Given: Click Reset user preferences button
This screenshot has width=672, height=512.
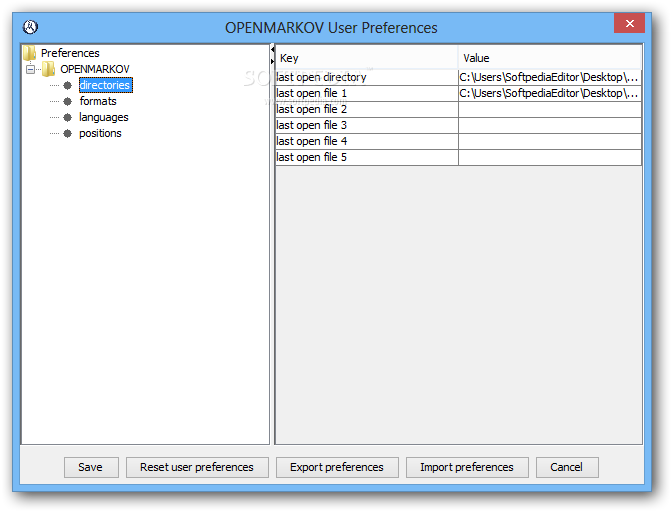Looking at the screenshot, I should coord(197,467).
